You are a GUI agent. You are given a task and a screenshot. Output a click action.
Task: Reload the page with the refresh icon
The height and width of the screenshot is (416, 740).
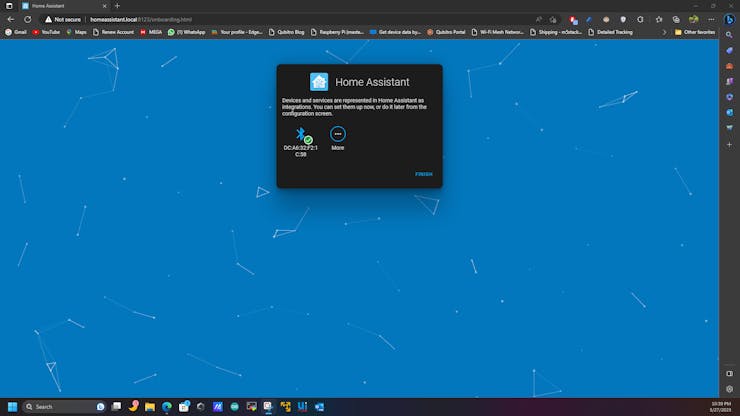28,19
